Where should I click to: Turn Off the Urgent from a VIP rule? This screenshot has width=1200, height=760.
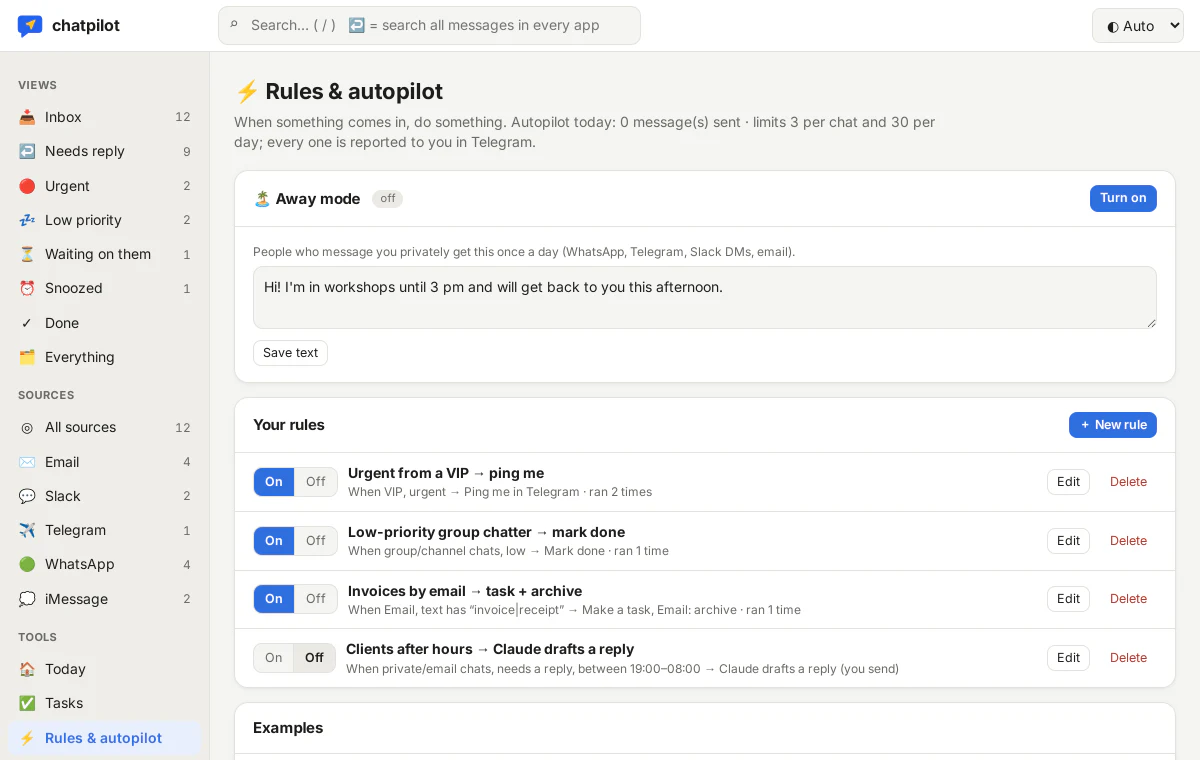[316, 482]
